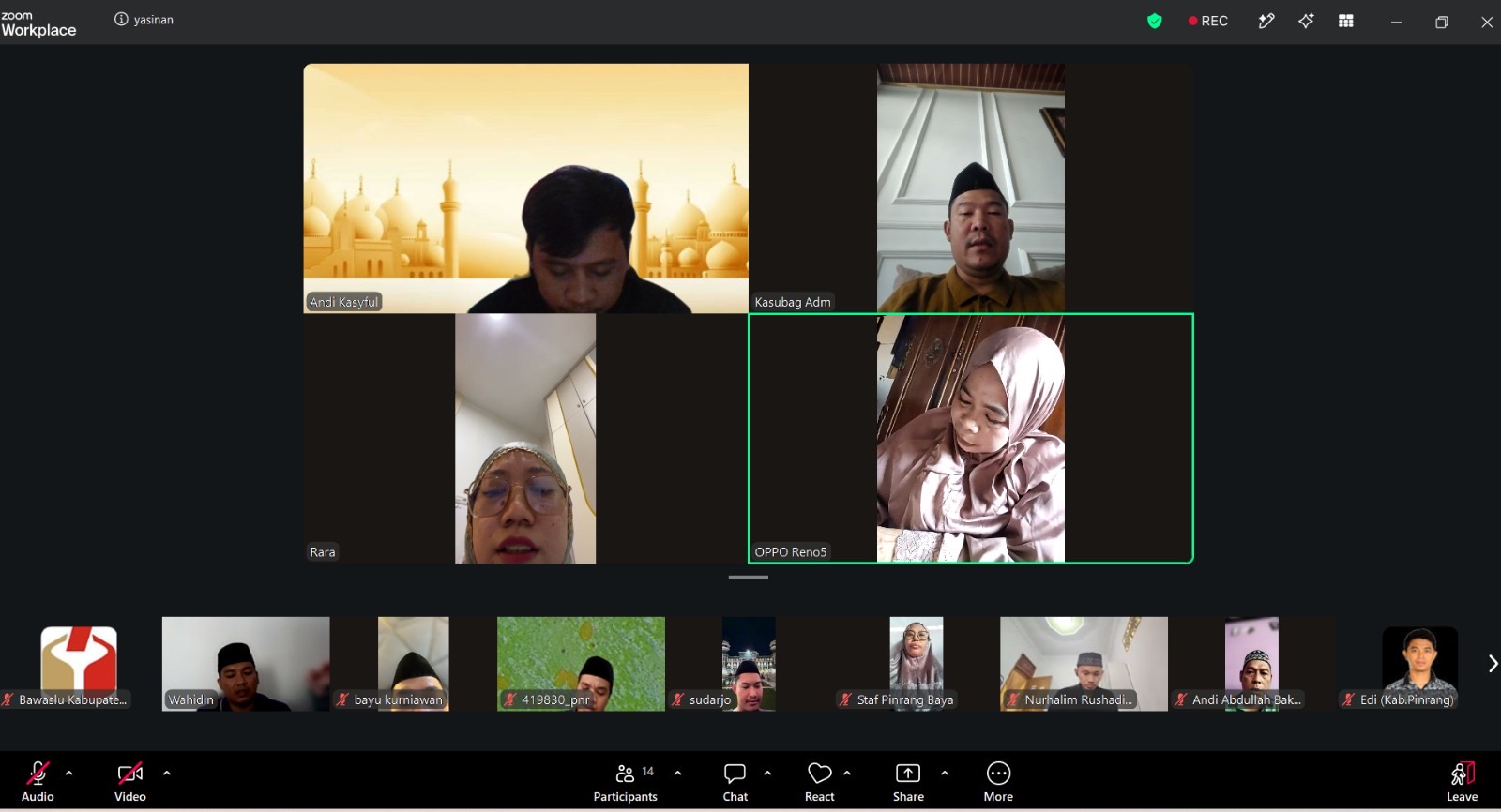Click muted mic icon on 419830_pnr label
Screen dimensions: 1501x812
(x=510, y=699)
